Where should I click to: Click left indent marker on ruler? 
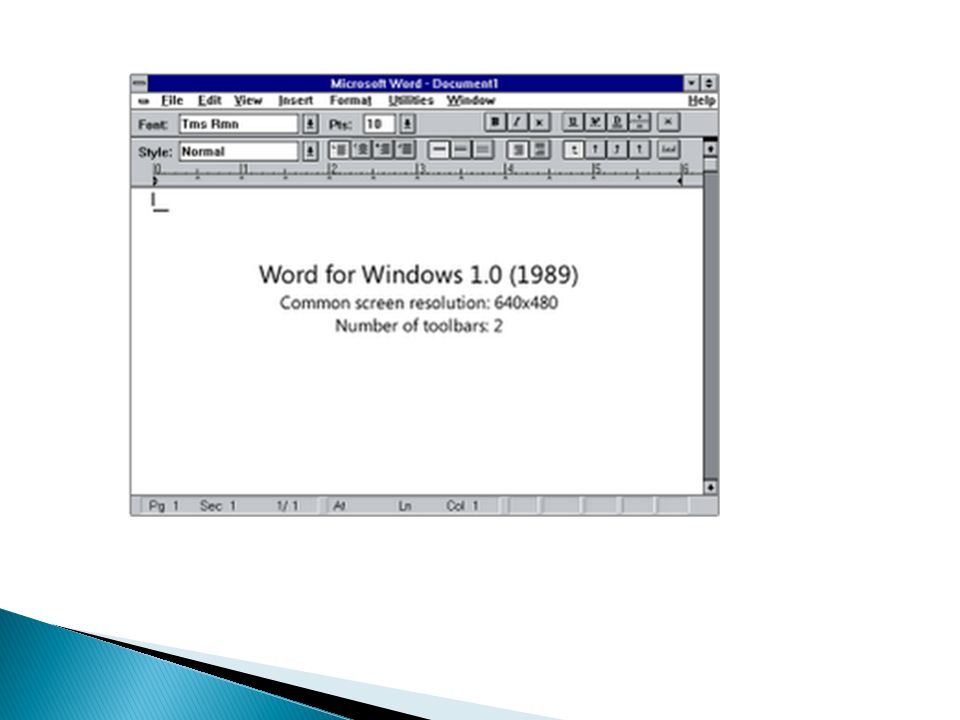tap(155, 181)
